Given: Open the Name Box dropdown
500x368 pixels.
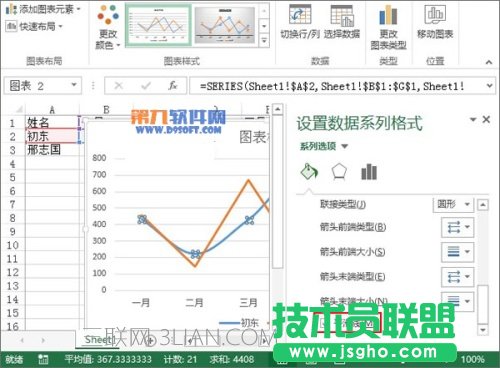Looking at the screenshot, I should click(74, 85).
